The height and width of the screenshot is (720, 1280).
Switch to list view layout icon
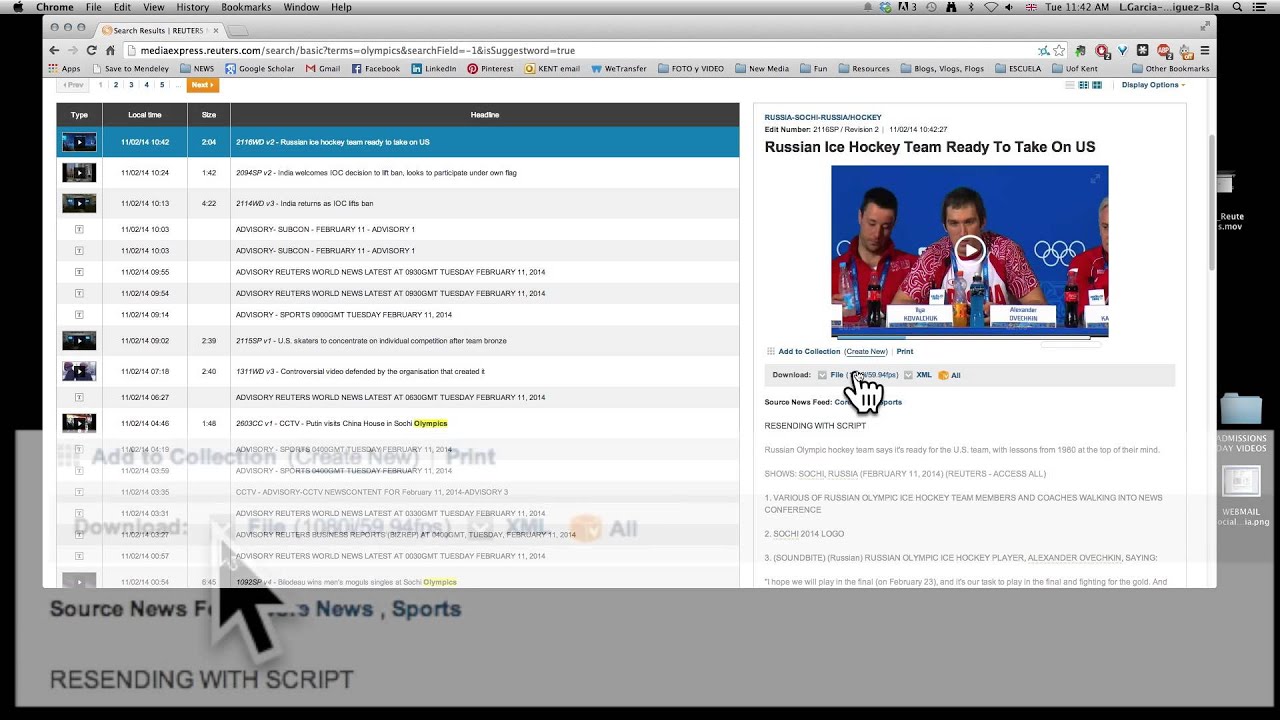click(1069, 85)
